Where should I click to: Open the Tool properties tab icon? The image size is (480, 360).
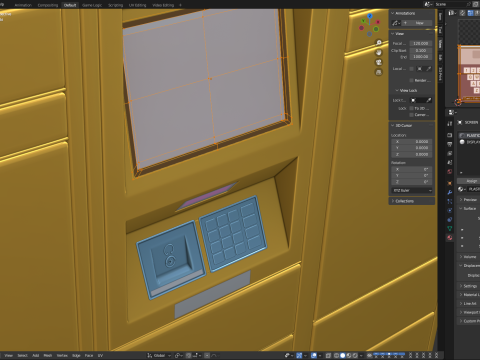(x=450, y=124)
